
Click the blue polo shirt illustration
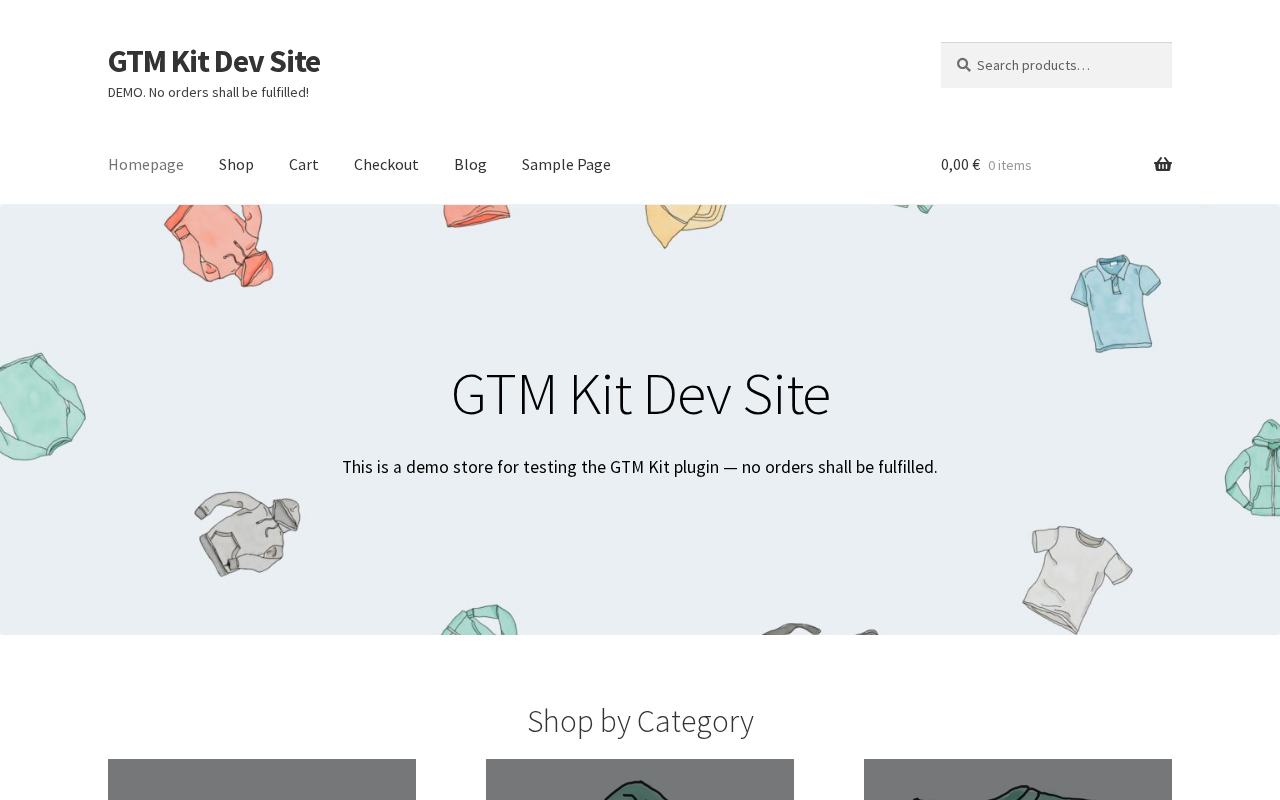pyautogui.click(x=1115, y=302)
